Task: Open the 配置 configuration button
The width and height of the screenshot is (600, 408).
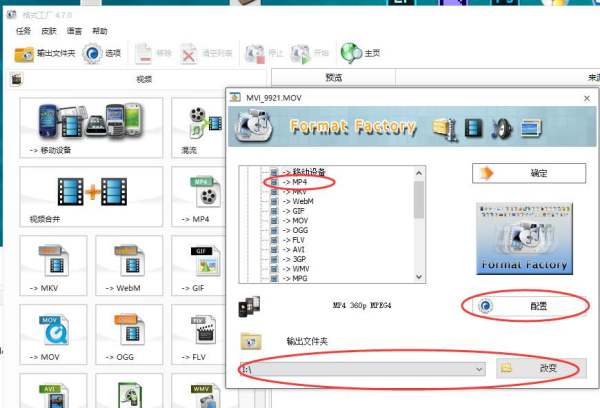Action: [x=529, y=306]
